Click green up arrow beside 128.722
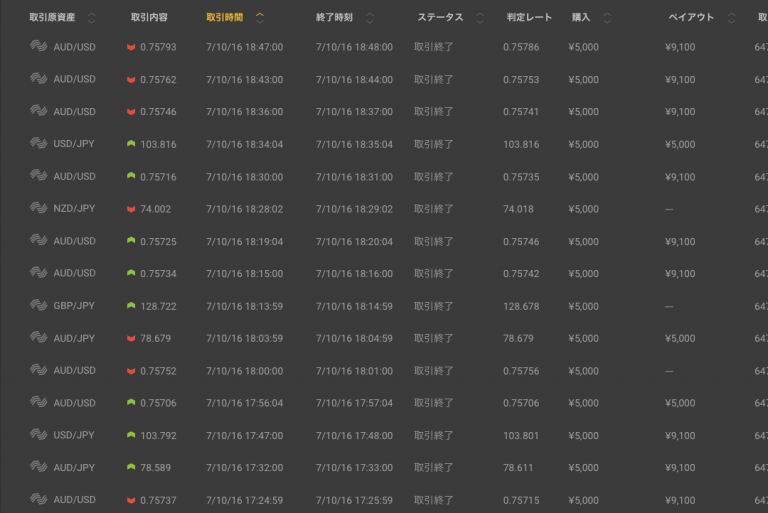 131,305
